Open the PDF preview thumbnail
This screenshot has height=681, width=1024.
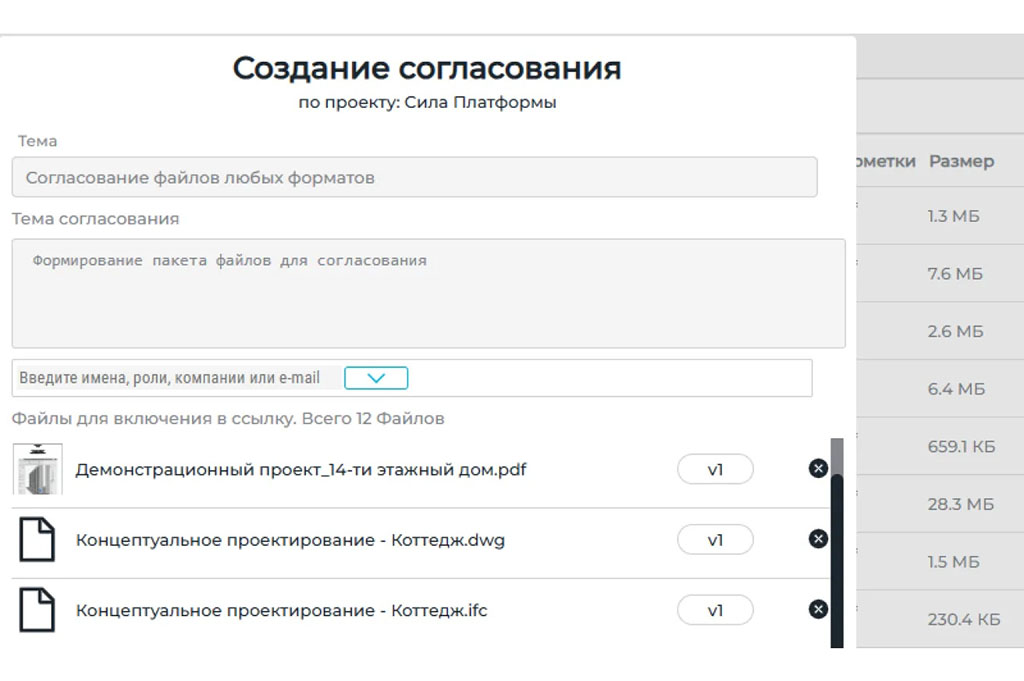pos(38,469)
